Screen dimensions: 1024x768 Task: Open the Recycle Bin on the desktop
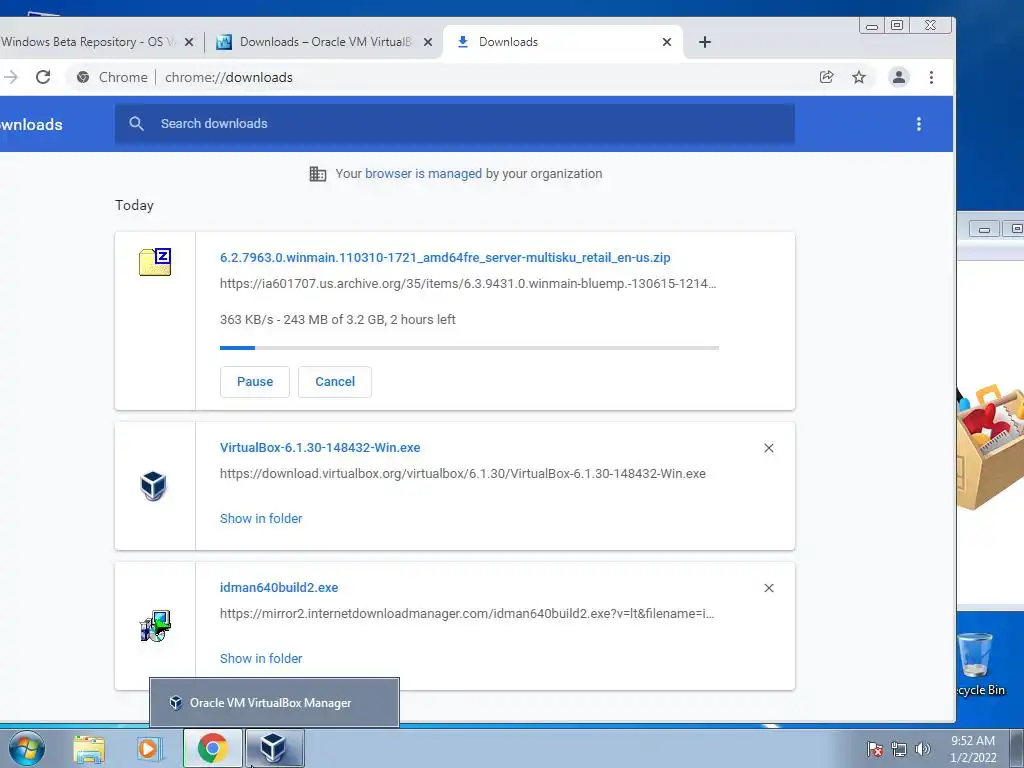tap(978, 664)
